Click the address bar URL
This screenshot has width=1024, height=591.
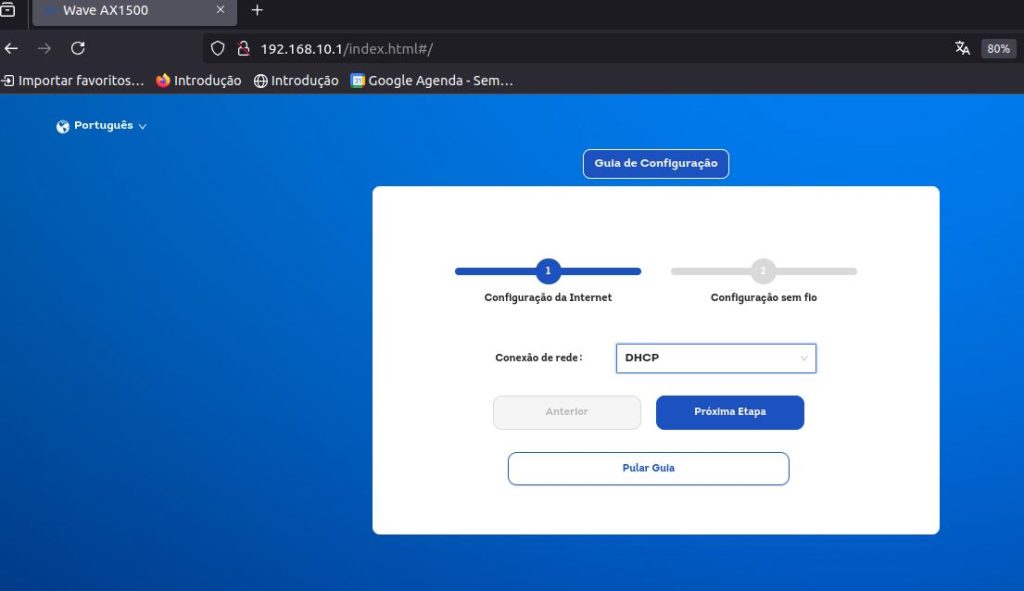pos(346,49)
